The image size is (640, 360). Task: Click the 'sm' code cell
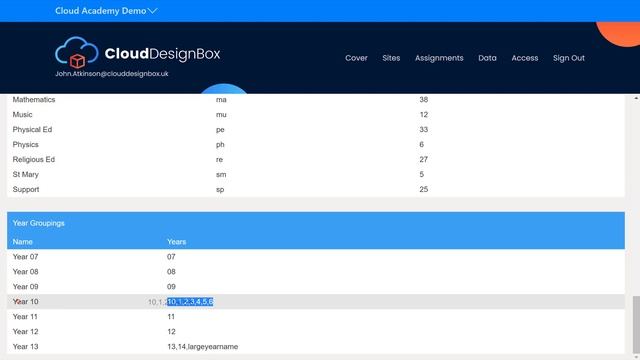click(221, 175)
